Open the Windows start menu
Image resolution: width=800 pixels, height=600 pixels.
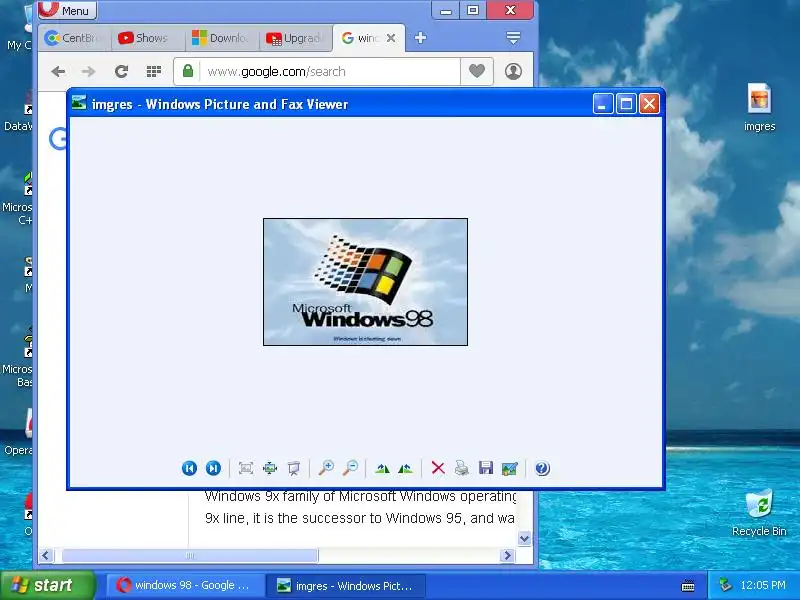pyautogui.click(x=47, y=585)
